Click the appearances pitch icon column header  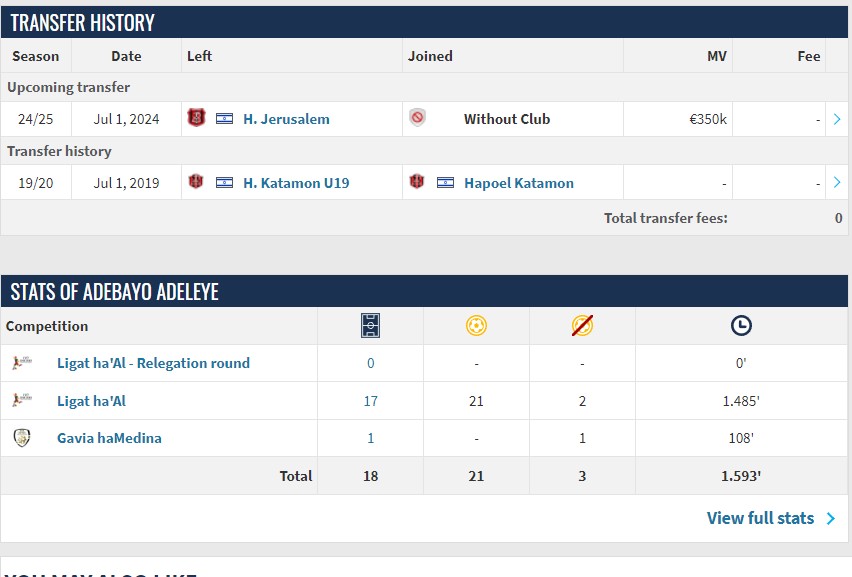click(x=370, y=325)
